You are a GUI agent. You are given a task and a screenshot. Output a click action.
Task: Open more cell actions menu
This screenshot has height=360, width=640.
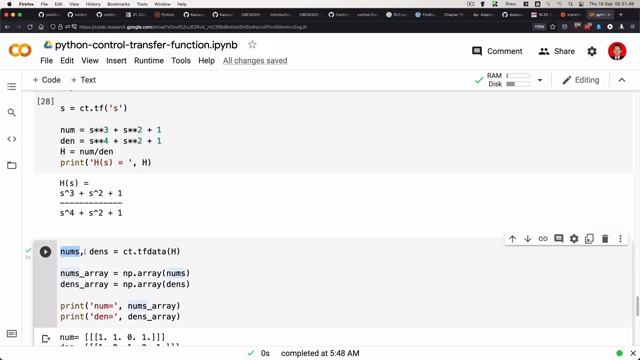[620, 239]
